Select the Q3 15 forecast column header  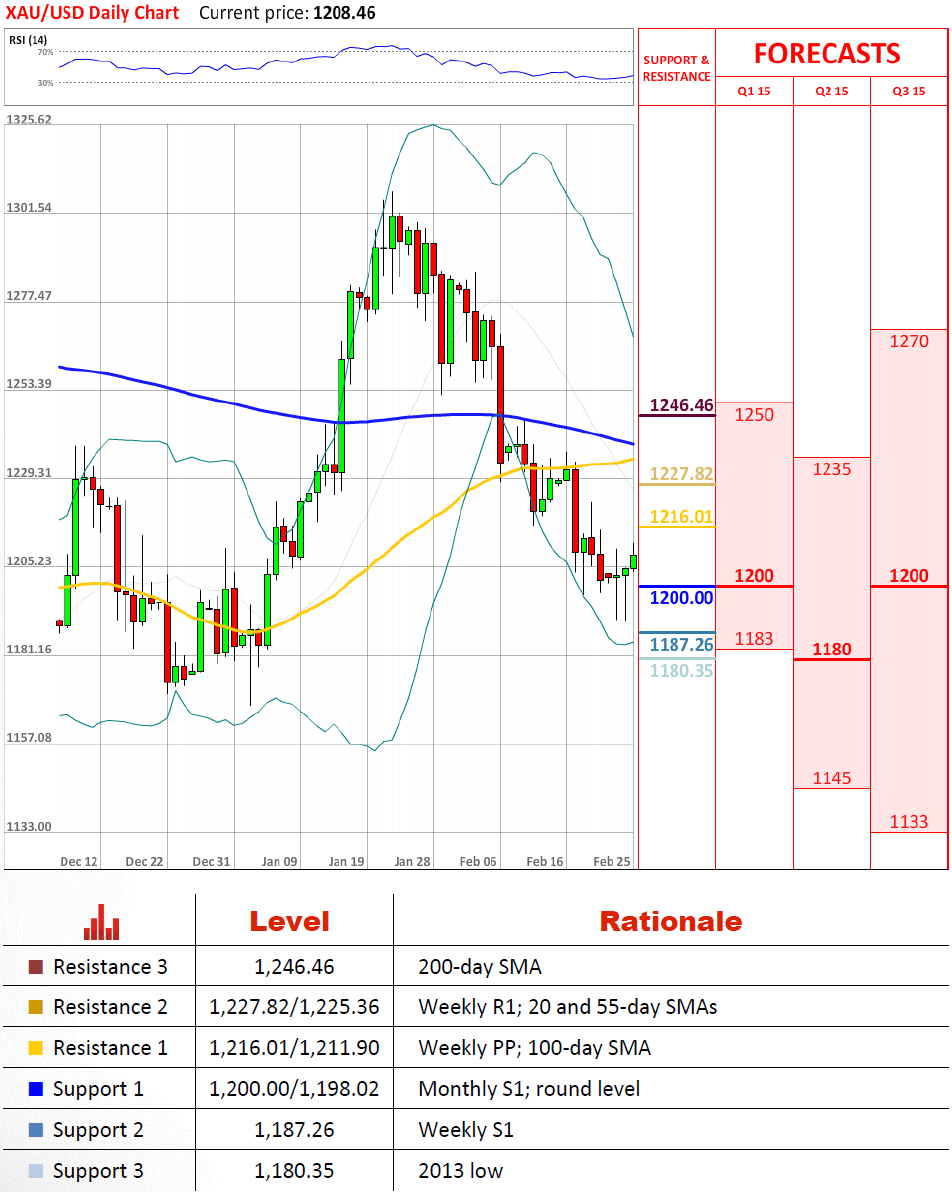909,91
